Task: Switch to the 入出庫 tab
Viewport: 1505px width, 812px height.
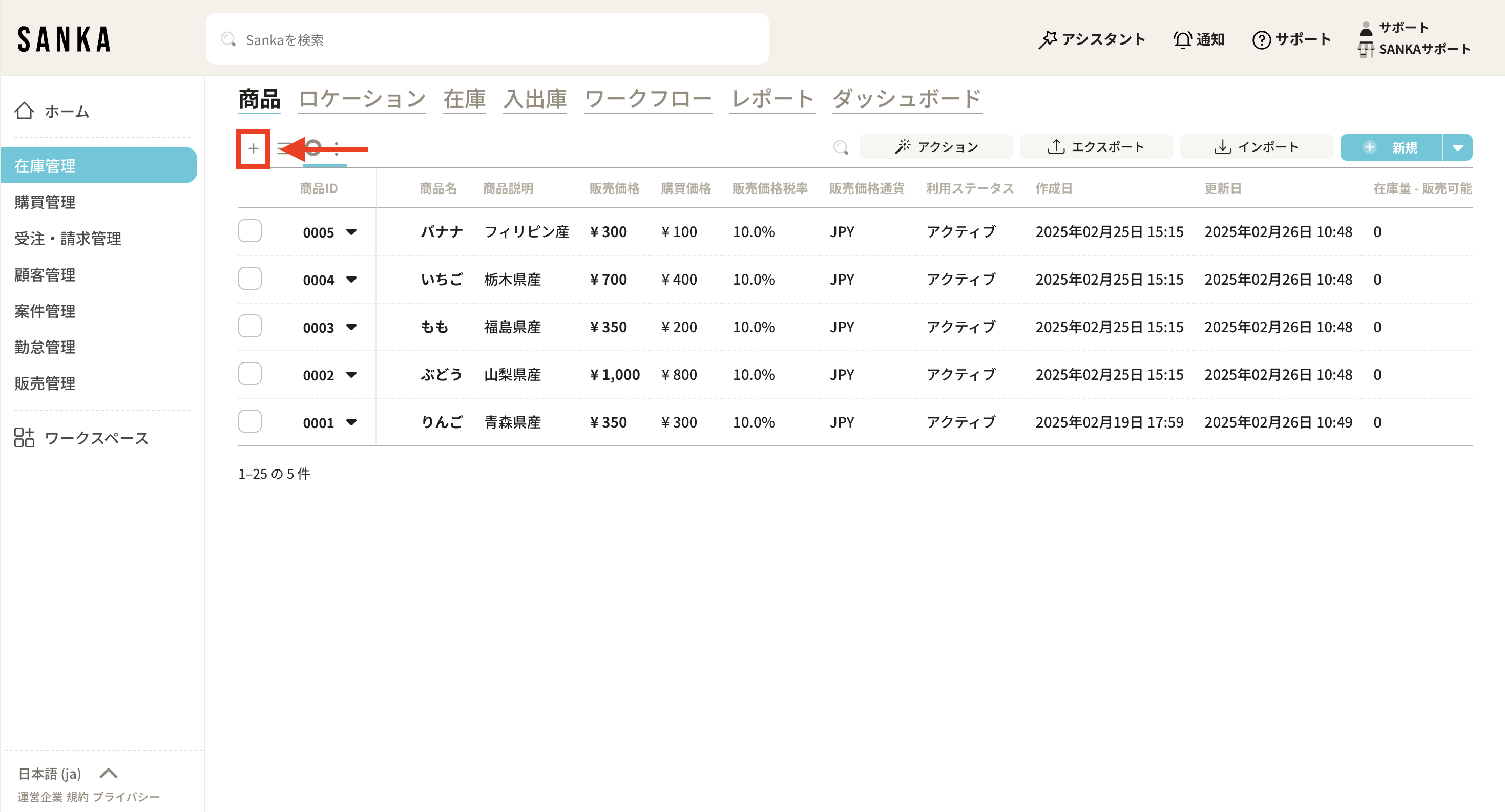Action: tap(535, 99)
